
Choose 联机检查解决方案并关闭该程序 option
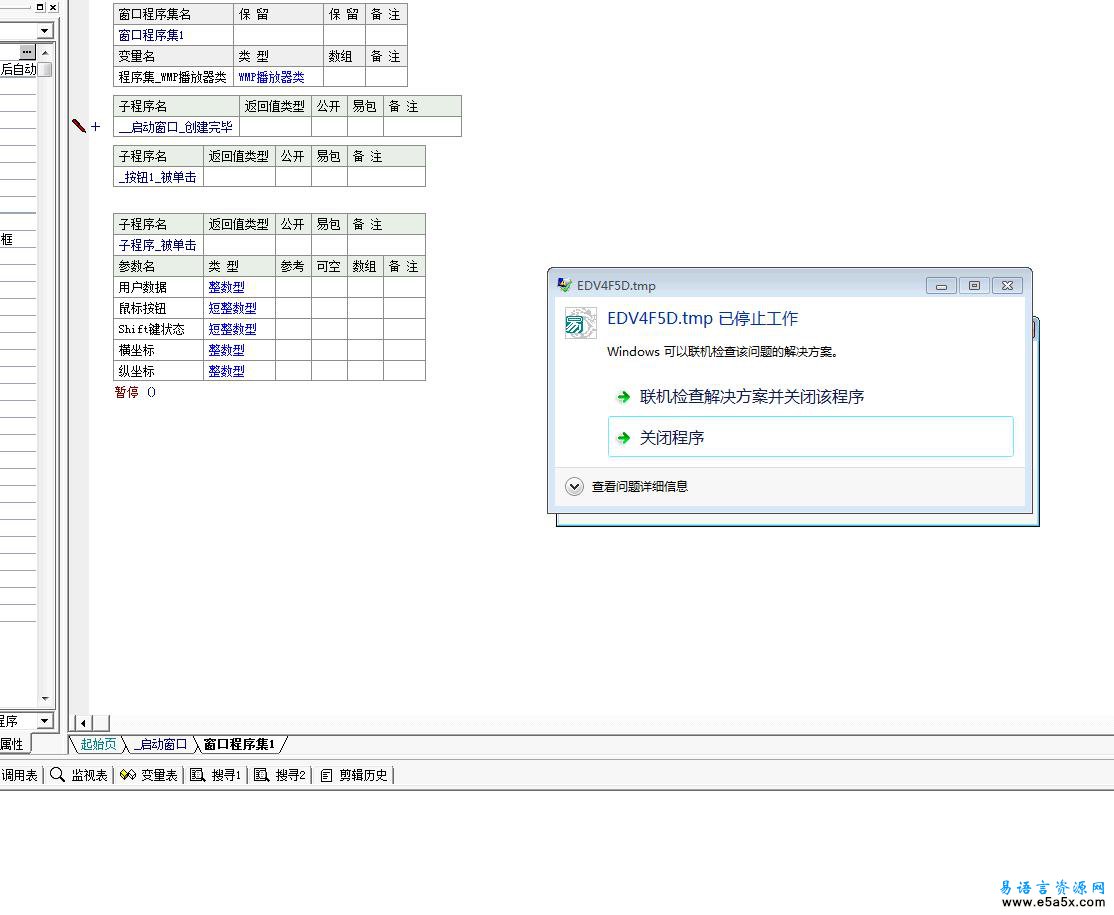(x=751, y=397)
